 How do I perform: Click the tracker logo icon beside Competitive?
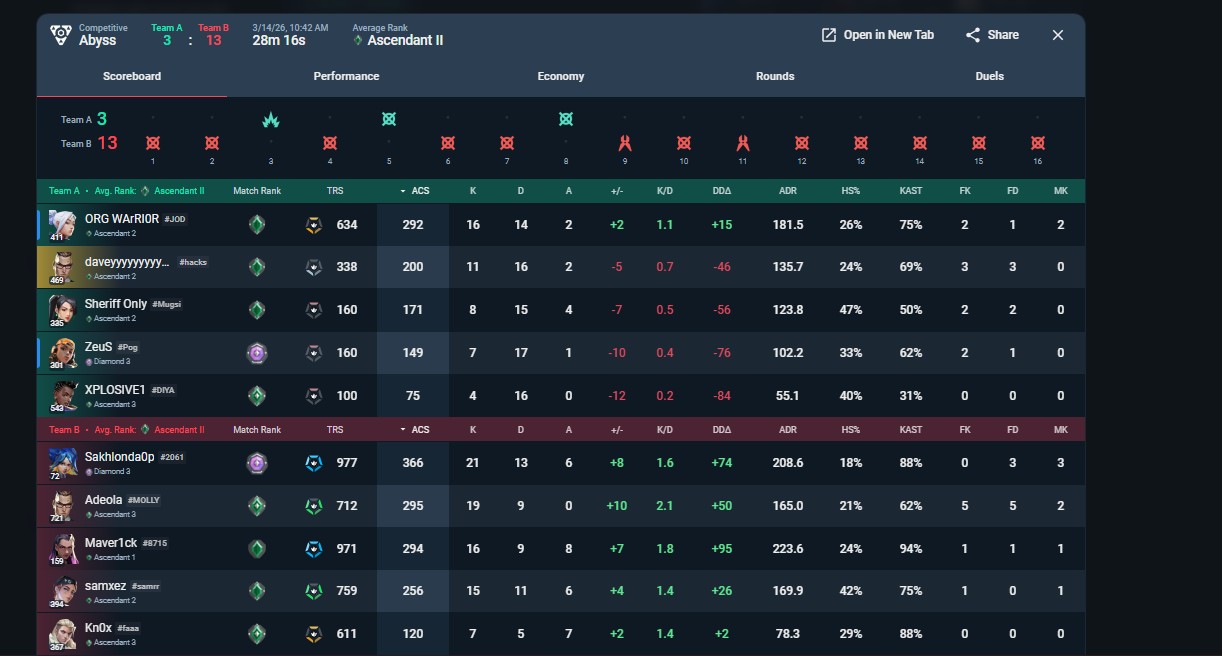tap(60, 35)
